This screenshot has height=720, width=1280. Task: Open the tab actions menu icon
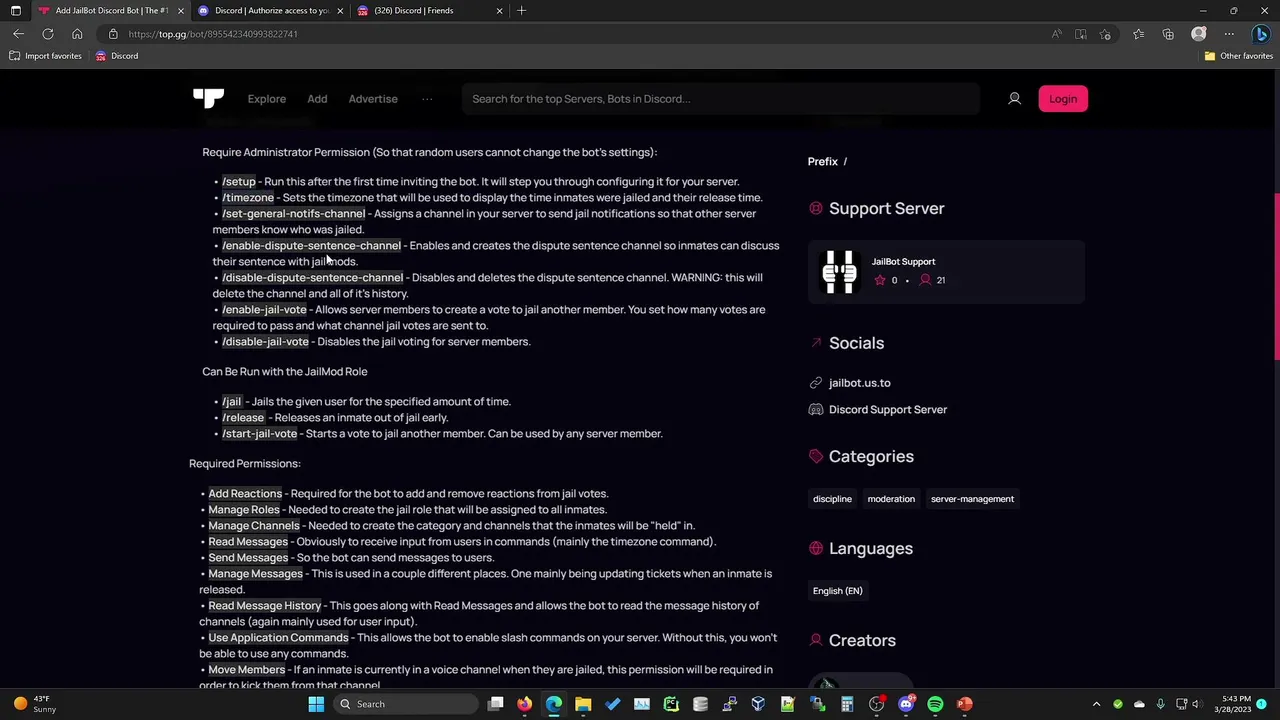point(15,10)
